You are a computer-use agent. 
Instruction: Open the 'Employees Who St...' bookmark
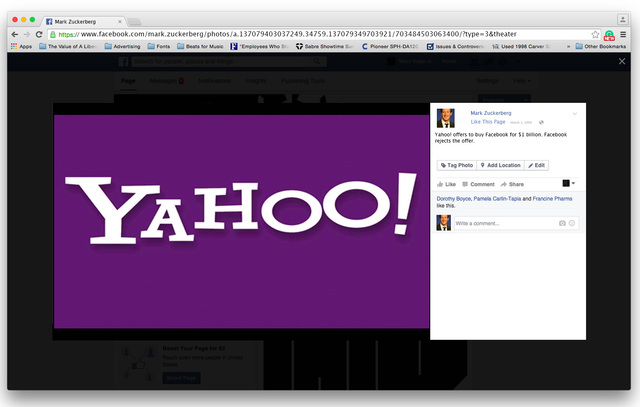pos(260,46)
